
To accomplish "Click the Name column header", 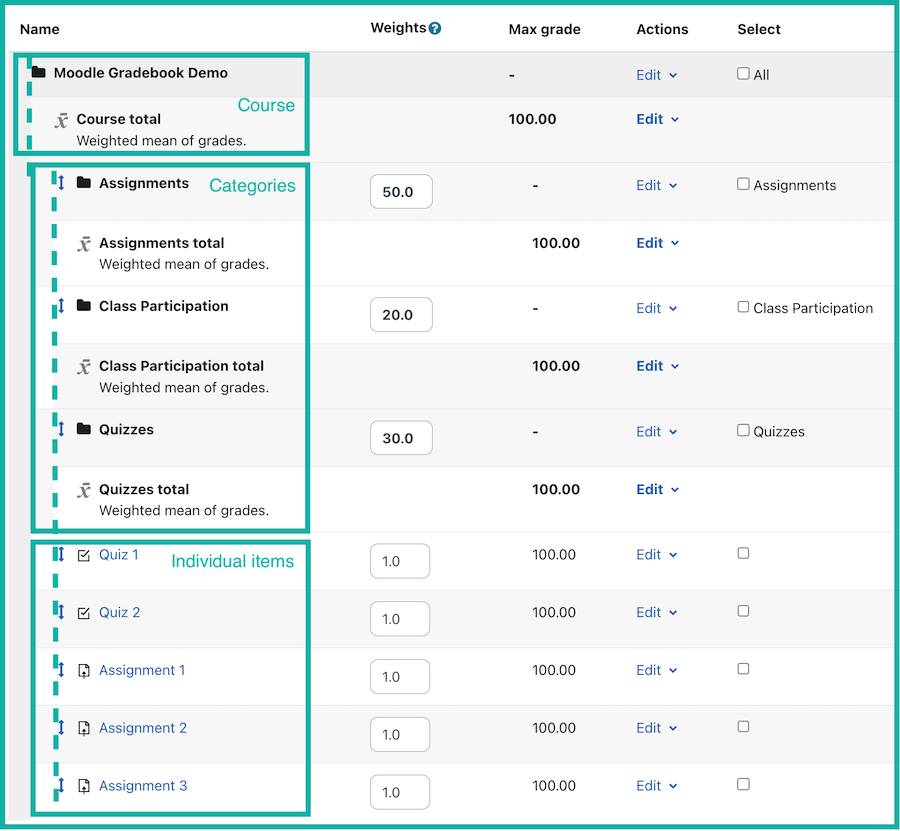I will (40, 29).
